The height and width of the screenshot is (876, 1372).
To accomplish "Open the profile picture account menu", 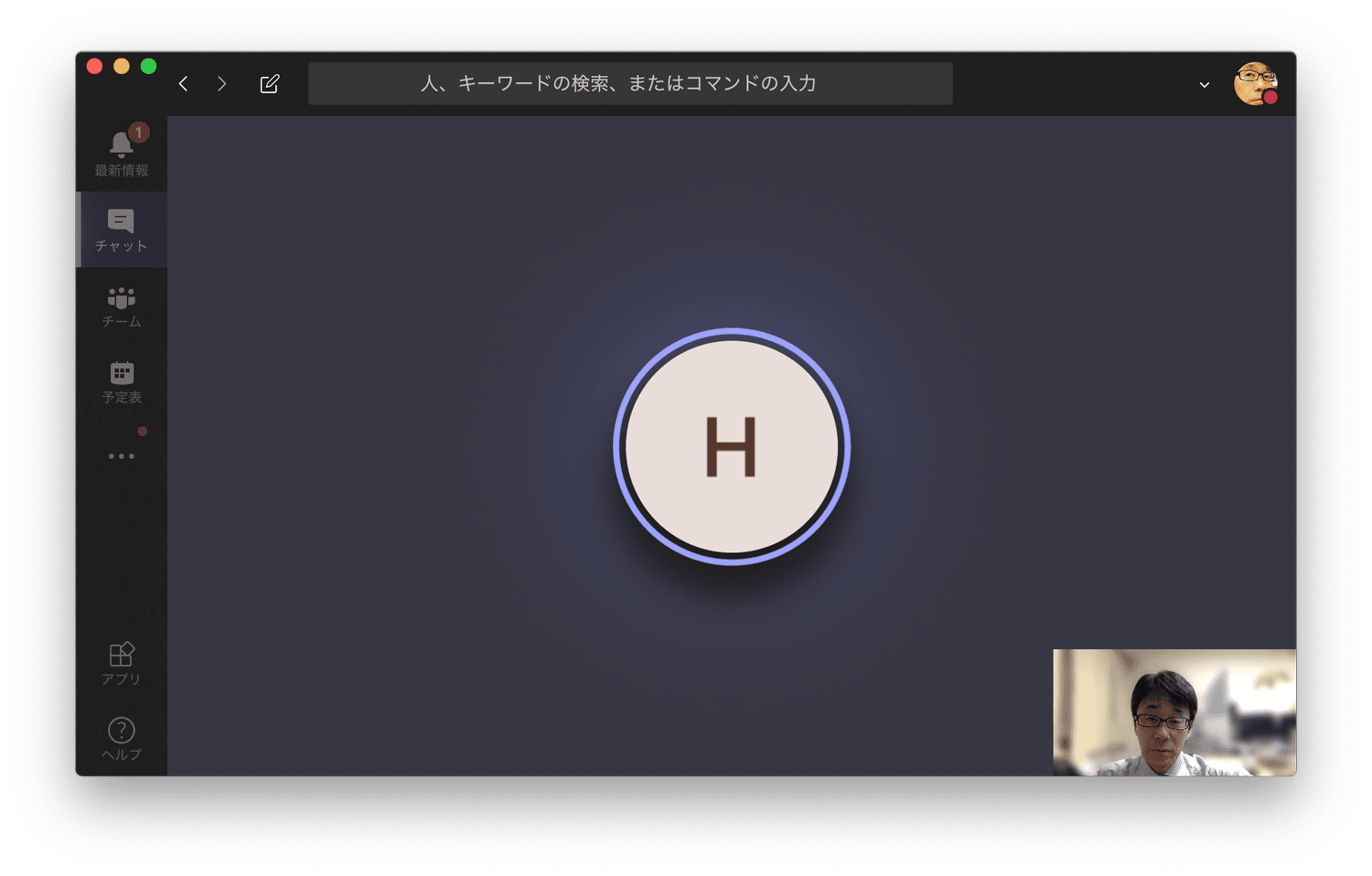I will (x=1253, y=83).
